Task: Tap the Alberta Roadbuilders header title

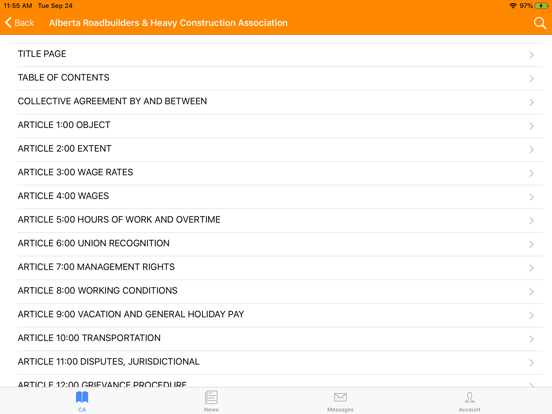Action: coord(168,23)
